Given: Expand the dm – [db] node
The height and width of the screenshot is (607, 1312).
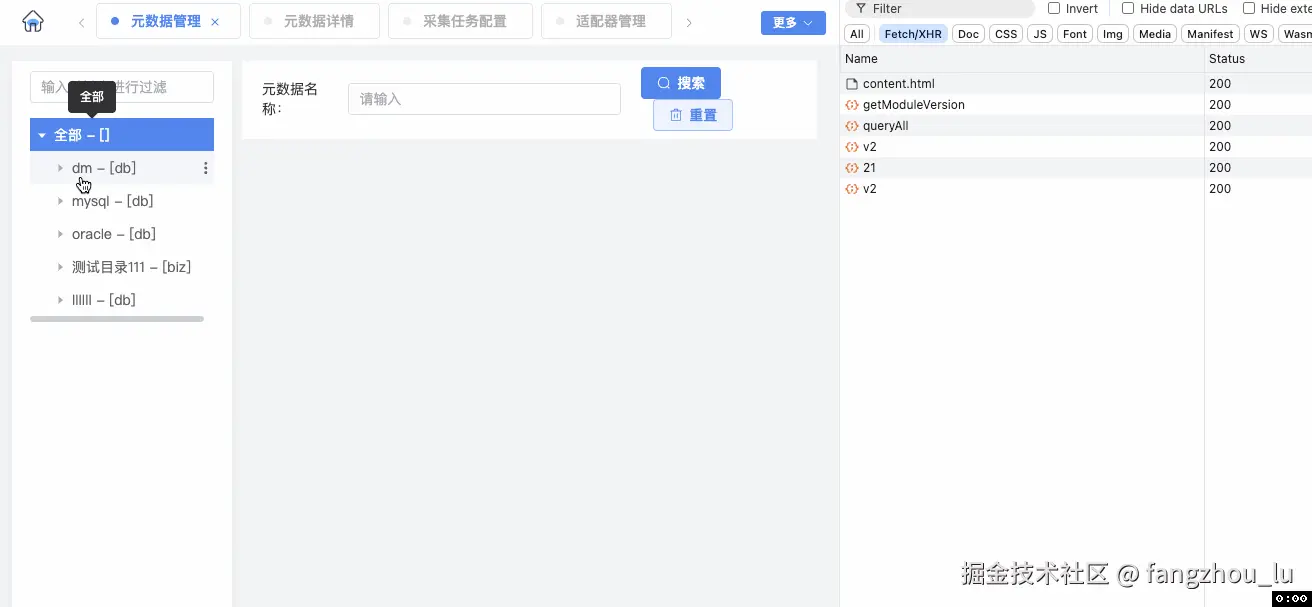Looking at the screenshot, I should pyautogui.click(x=60, y=168).
